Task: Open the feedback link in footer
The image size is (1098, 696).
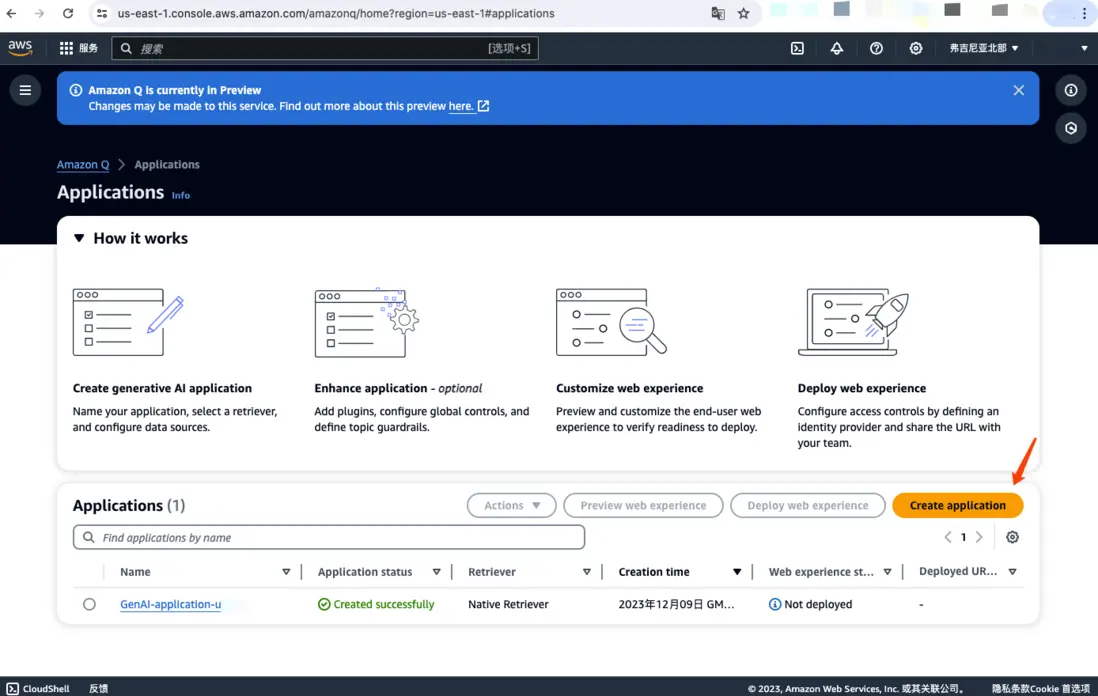Action: pyautogui.click(x=98, y=689)
